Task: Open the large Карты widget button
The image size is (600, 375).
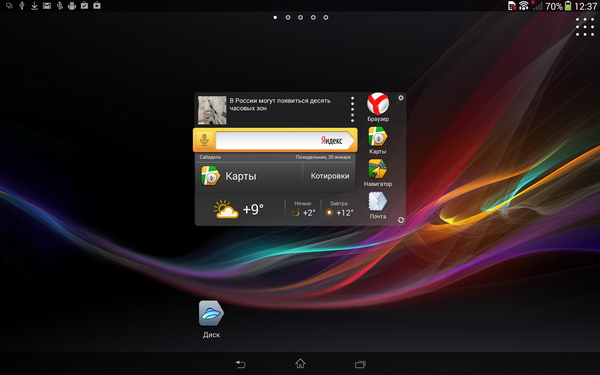Action: tap(249, 176)
